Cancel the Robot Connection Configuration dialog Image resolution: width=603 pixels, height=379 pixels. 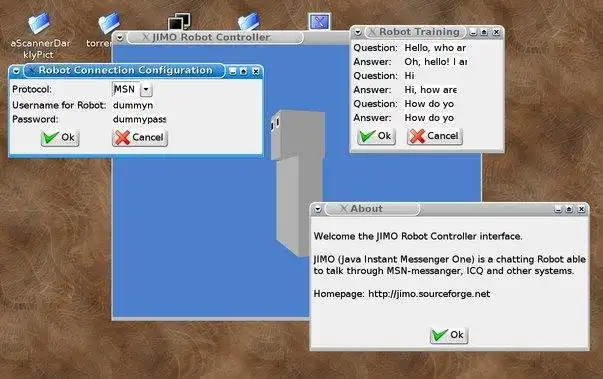[140, 138]
